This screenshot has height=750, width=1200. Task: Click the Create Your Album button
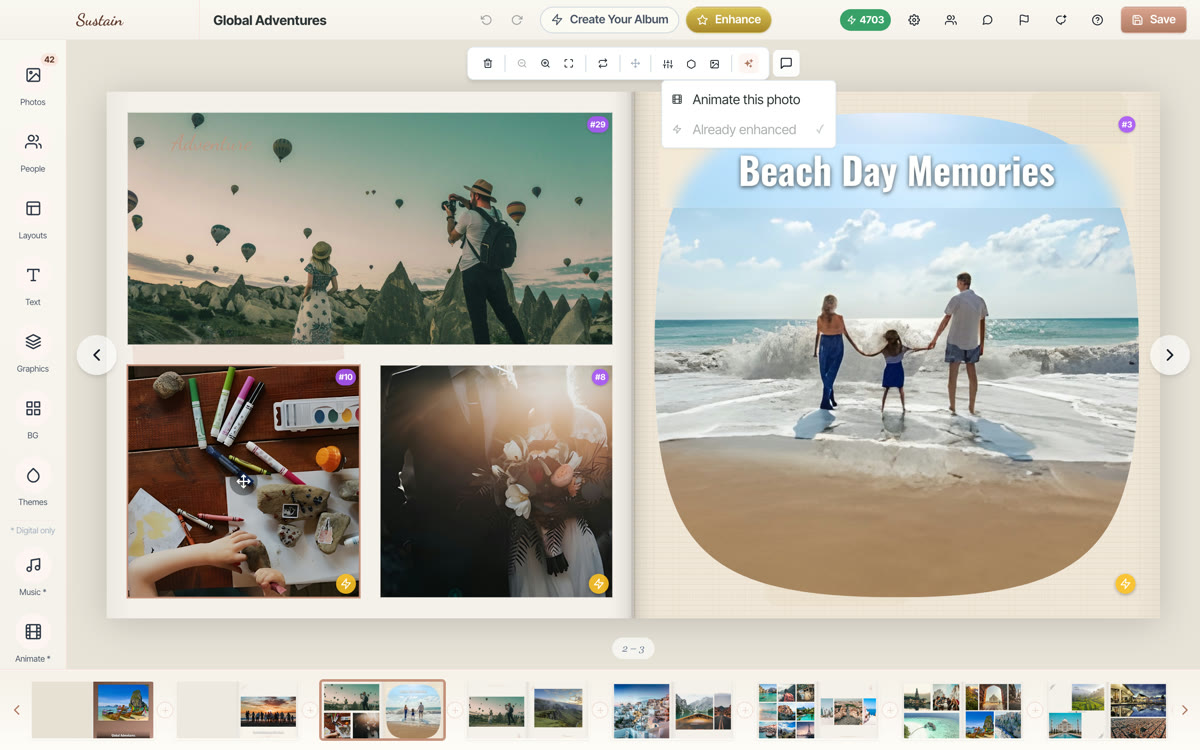(610, 20)
